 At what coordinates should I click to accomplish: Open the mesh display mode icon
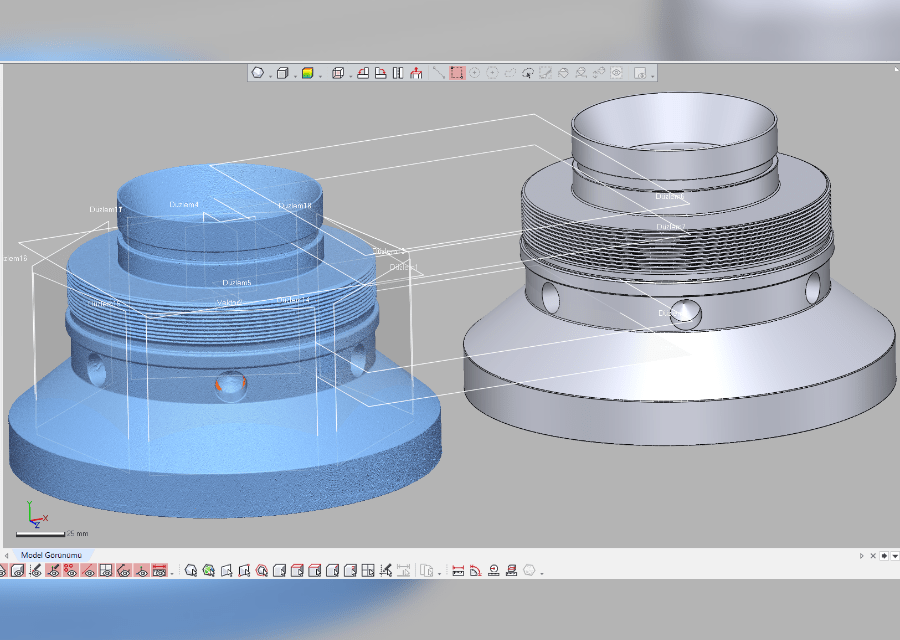(258, 73)
